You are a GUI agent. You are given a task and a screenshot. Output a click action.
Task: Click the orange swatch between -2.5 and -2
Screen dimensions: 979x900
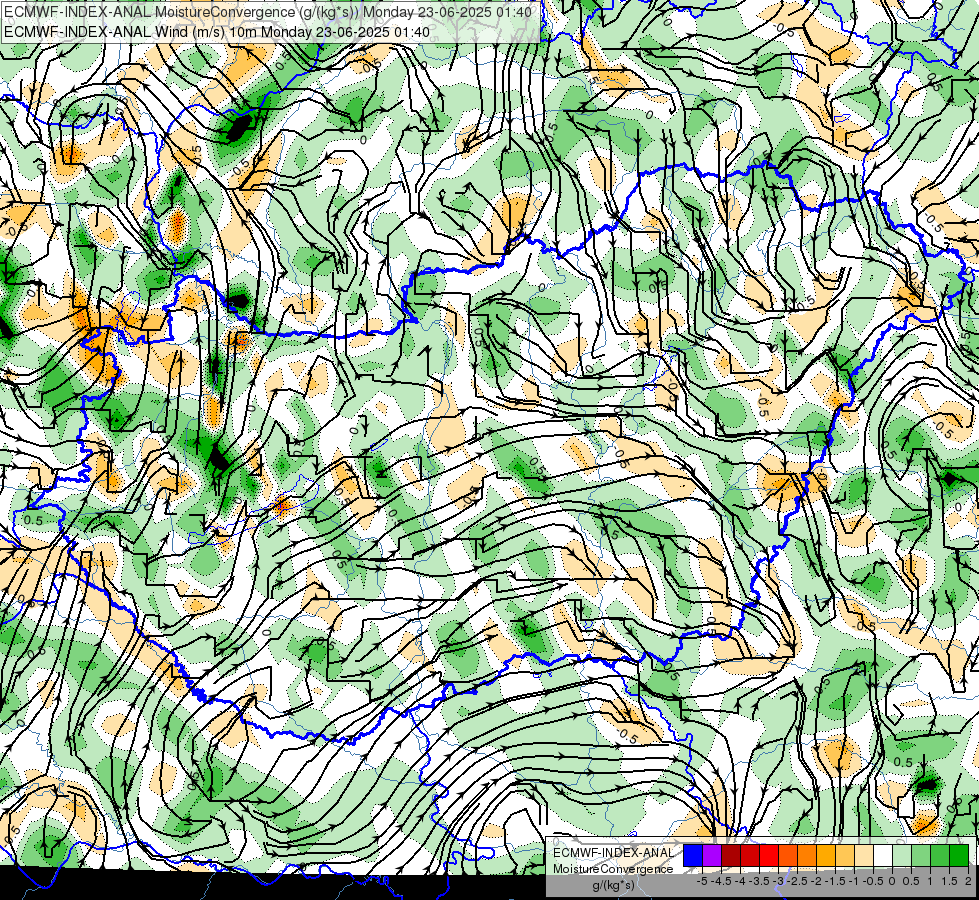click(807, 856)
